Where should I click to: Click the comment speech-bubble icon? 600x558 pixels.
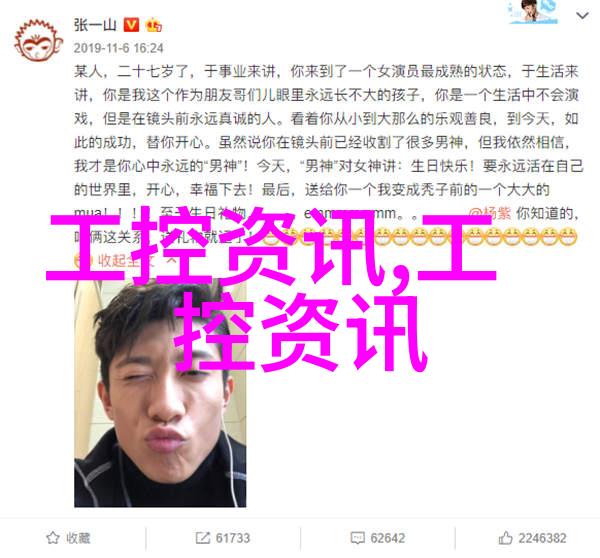[357, 538]
